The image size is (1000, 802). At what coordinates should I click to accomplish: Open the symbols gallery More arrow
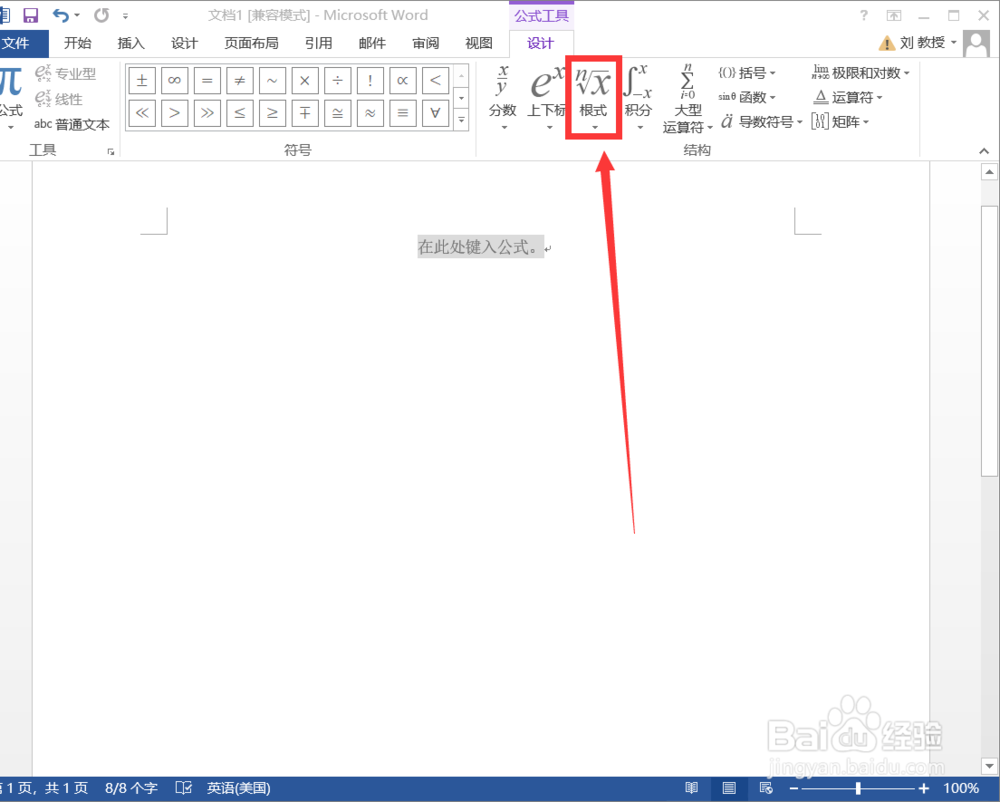coord(461,118)
